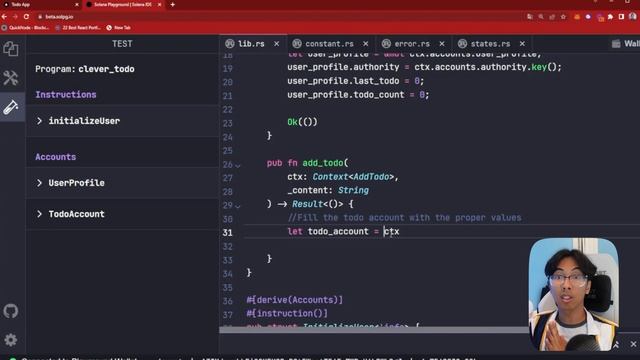Switch to the Todo App browser tab

40,4
